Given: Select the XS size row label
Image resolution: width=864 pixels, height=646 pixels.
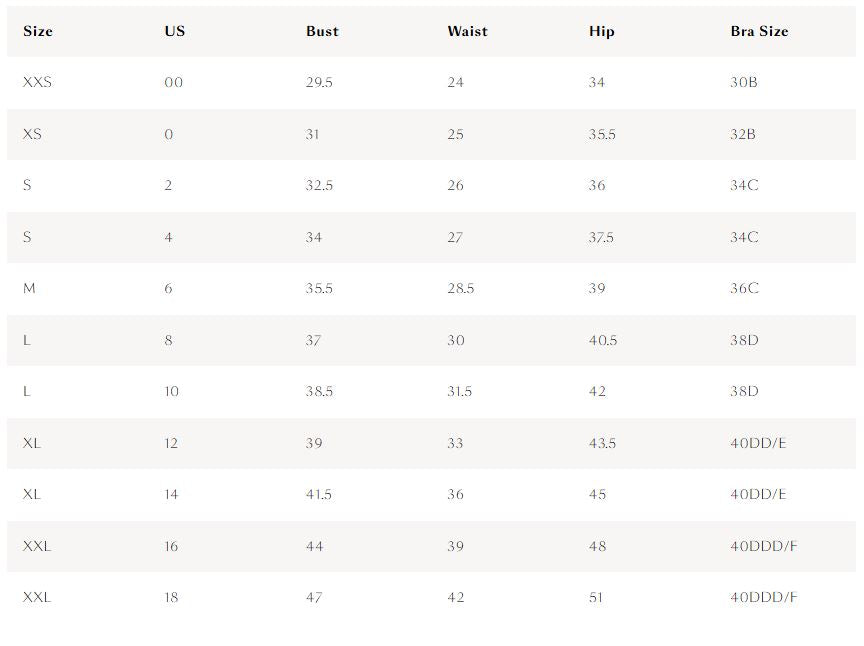Looking at the screenshot, I should point(32,134).
